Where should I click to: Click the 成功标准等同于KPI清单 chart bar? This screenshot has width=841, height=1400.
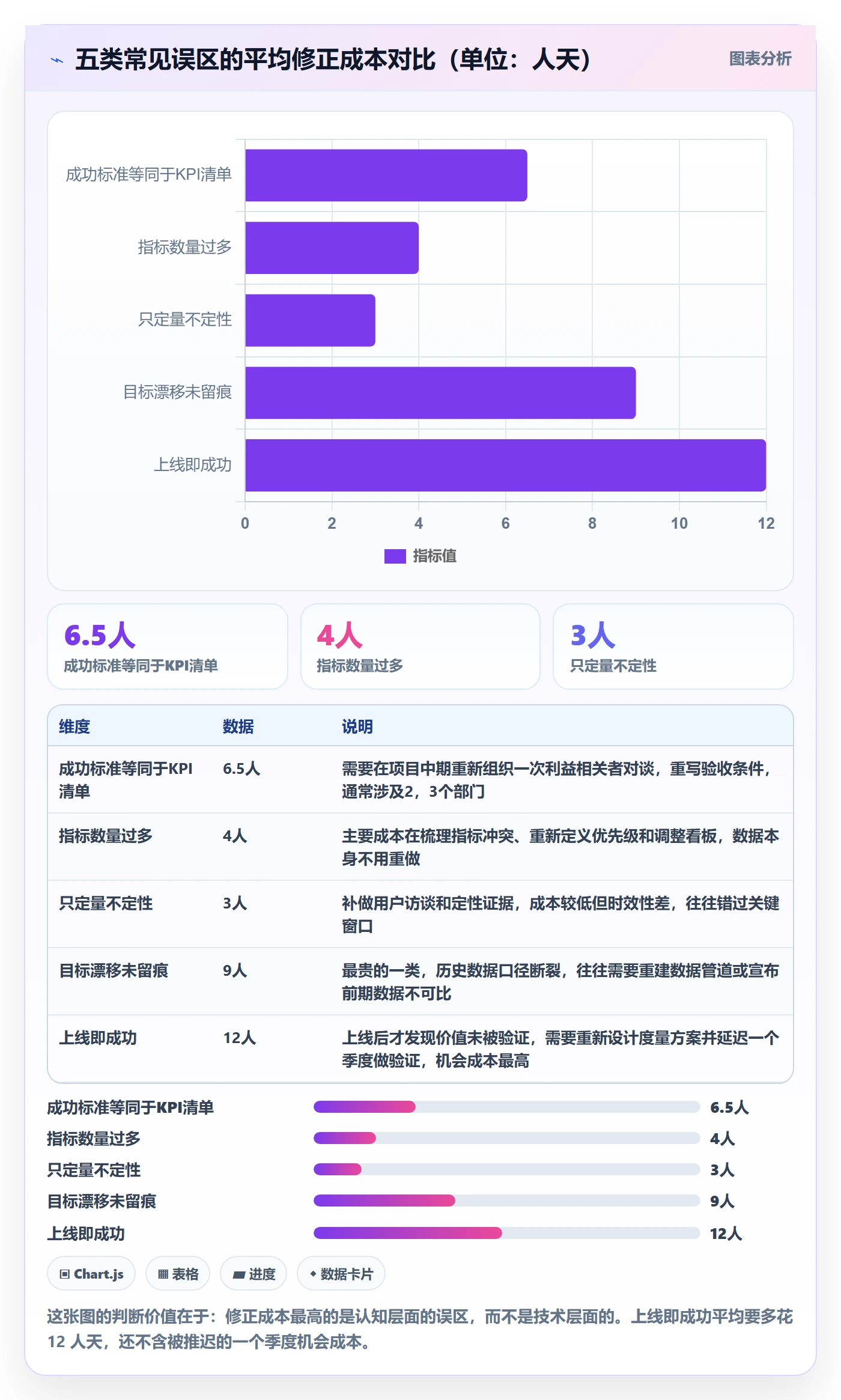(386, 175)
